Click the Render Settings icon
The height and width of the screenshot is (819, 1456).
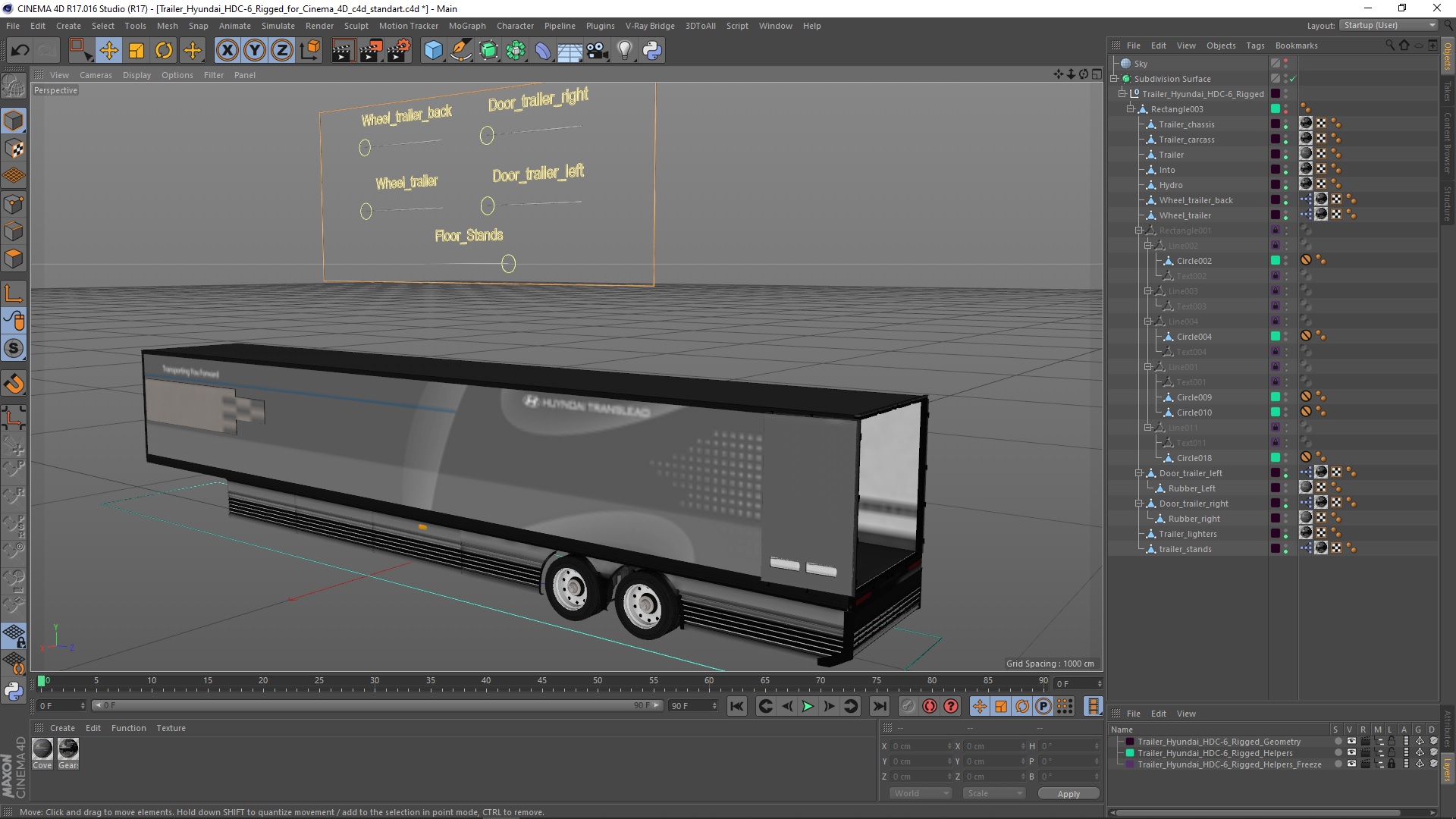[398, 49]
